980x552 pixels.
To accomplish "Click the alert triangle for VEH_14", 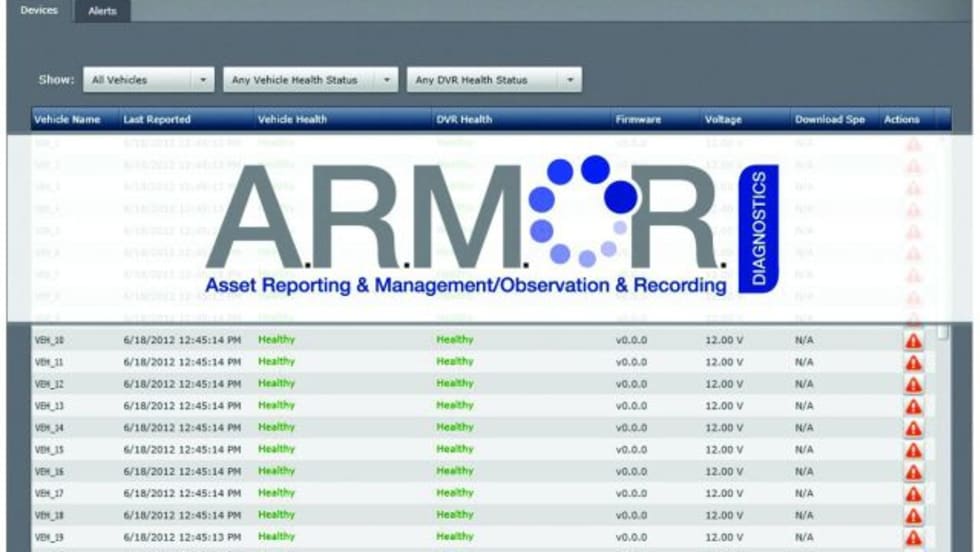I will pyautogui.click(x=913, y=429).
